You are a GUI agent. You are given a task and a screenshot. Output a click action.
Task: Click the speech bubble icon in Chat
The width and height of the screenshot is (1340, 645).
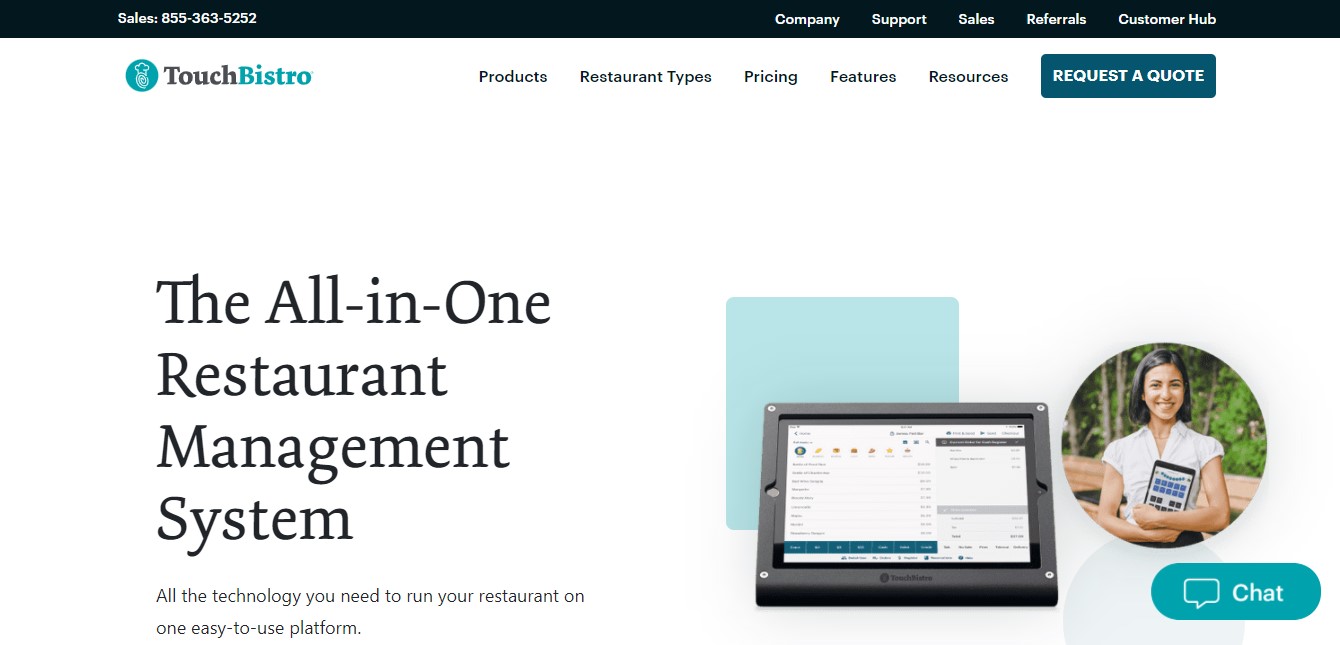(1201, 592)
